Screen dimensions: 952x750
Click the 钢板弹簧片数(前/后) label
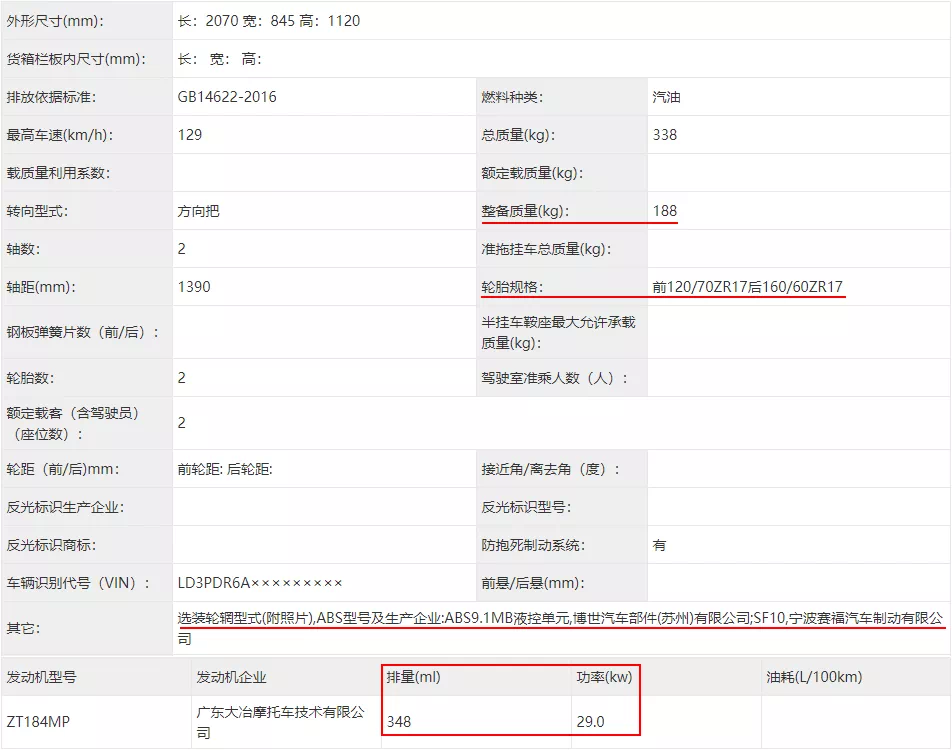coord(83,333)
